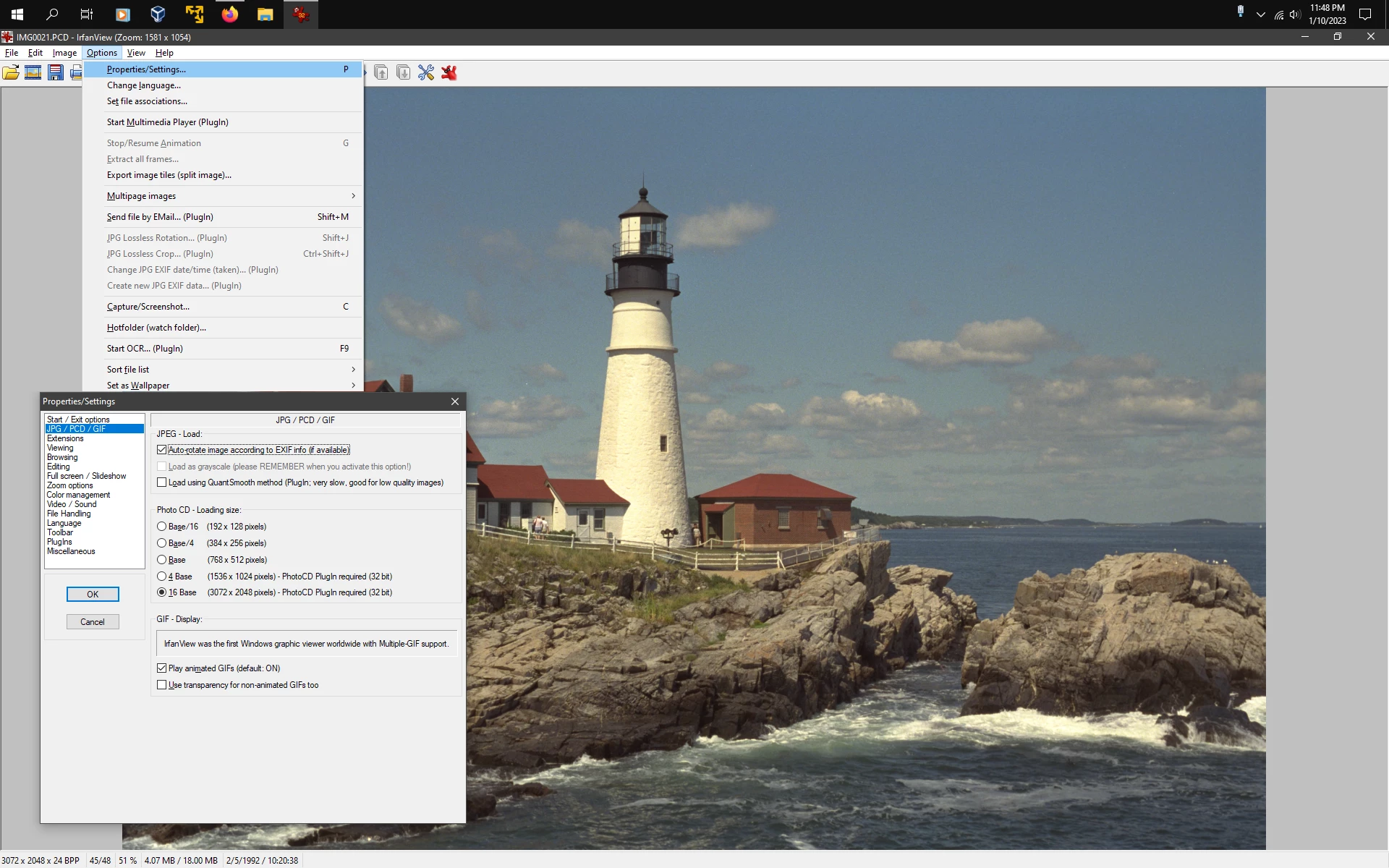Viewport: 1389px width, 868px height.
Task: Click the red IrfanView About mascot icon
Action: point(449,72)
